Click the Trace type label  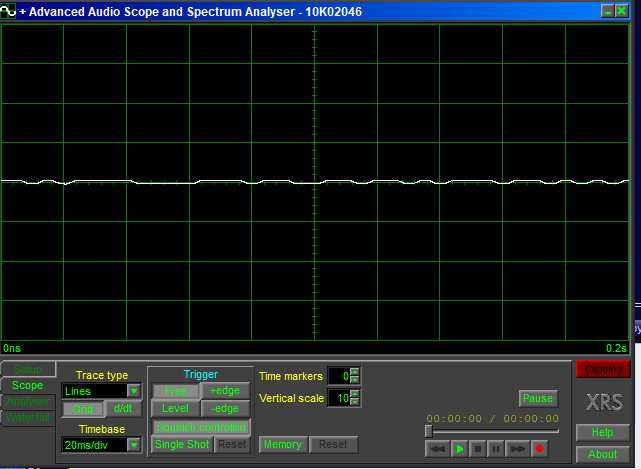click(102, 375)
